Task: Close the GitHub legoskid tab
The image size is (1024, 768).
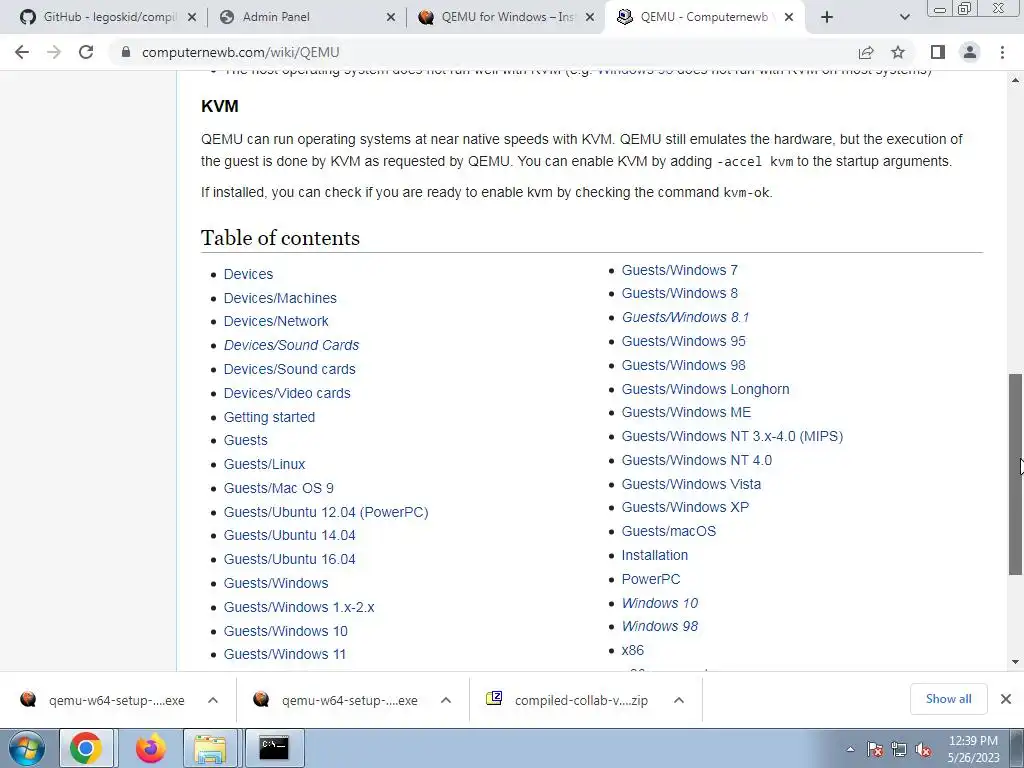Action: pyautogui.click(x=191, y=17)
